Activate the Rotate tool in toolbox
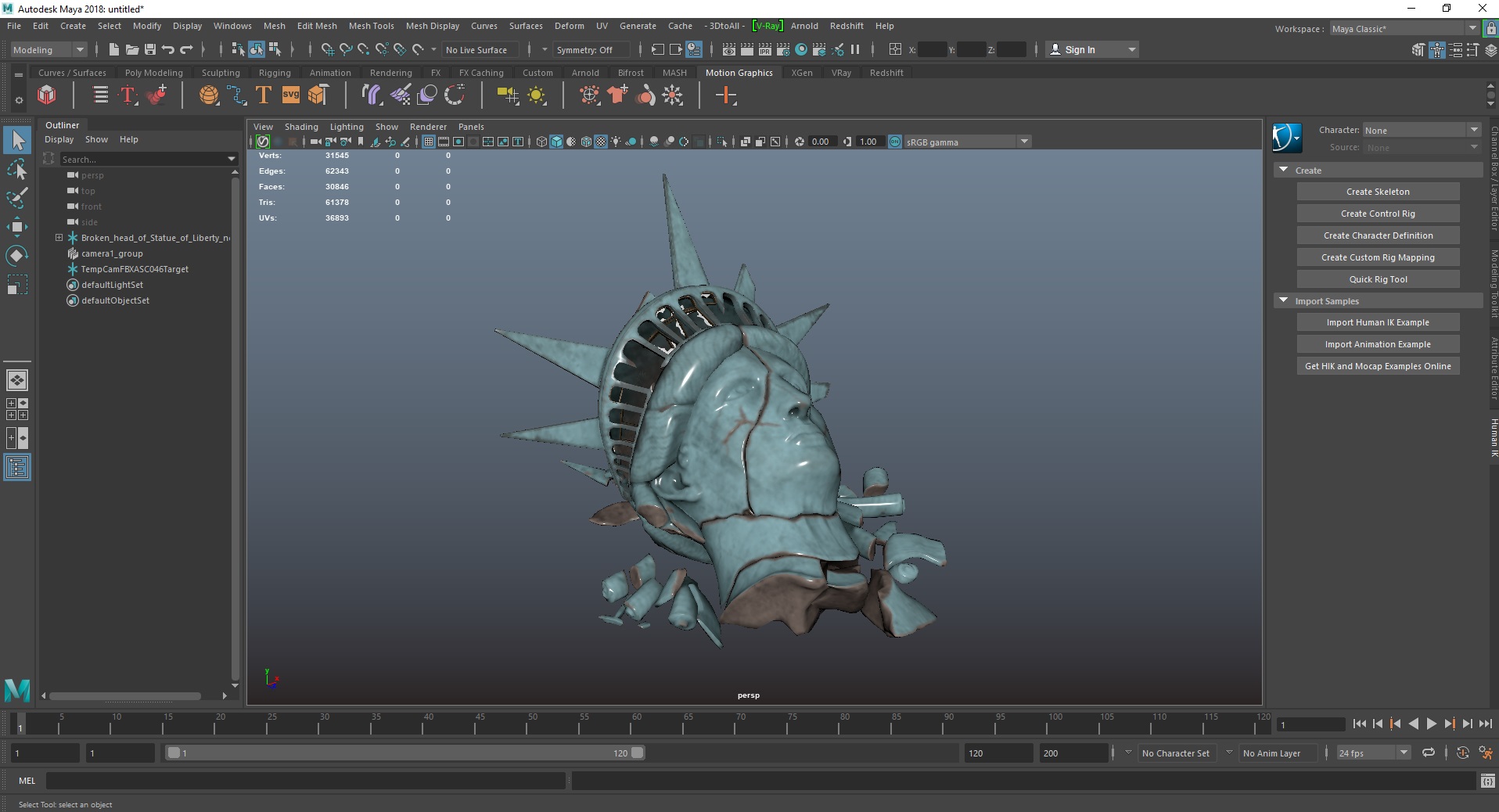This screenshot has width=1499, height=812. pos(17,256)
